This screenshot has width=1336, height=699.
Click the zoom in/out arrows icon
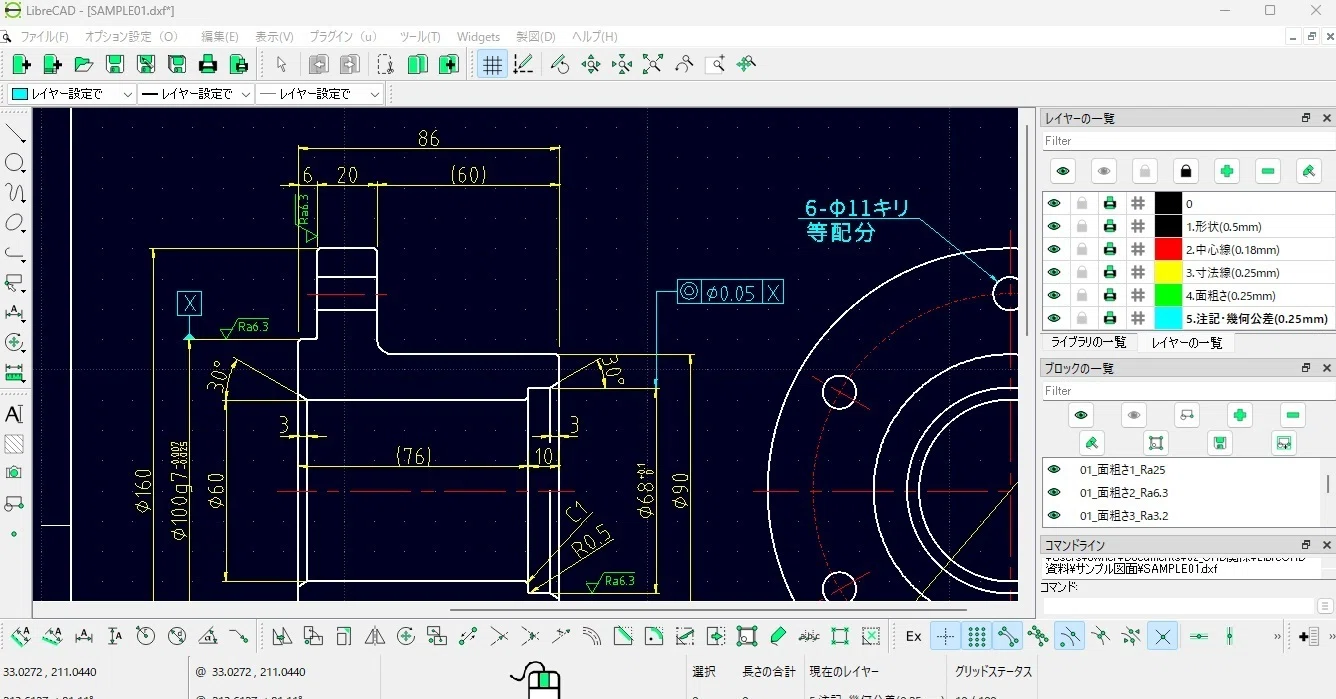[591, 65]
